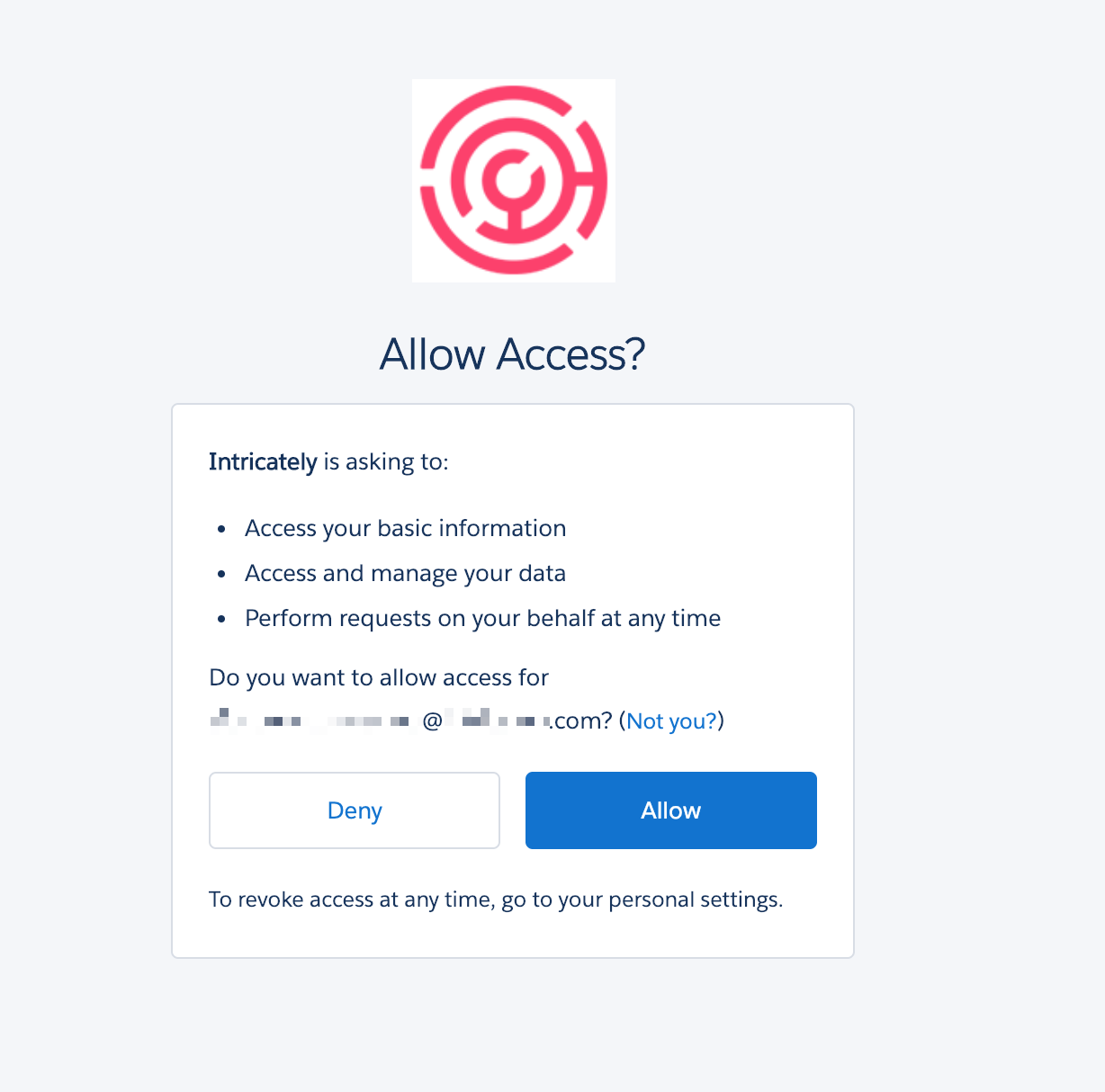Click bullet point beside basic information item
This screenshot has width=1105, height=1092.
click(221, 530)
